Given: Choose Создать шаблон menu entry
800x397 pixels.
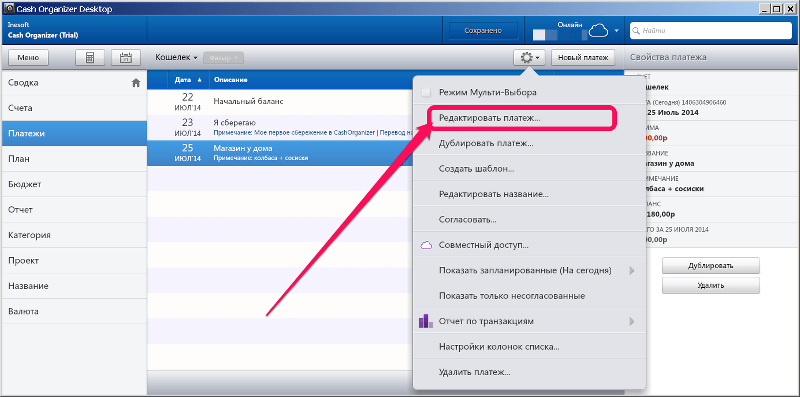Looking at the screenshot, I should click(529, 169).
